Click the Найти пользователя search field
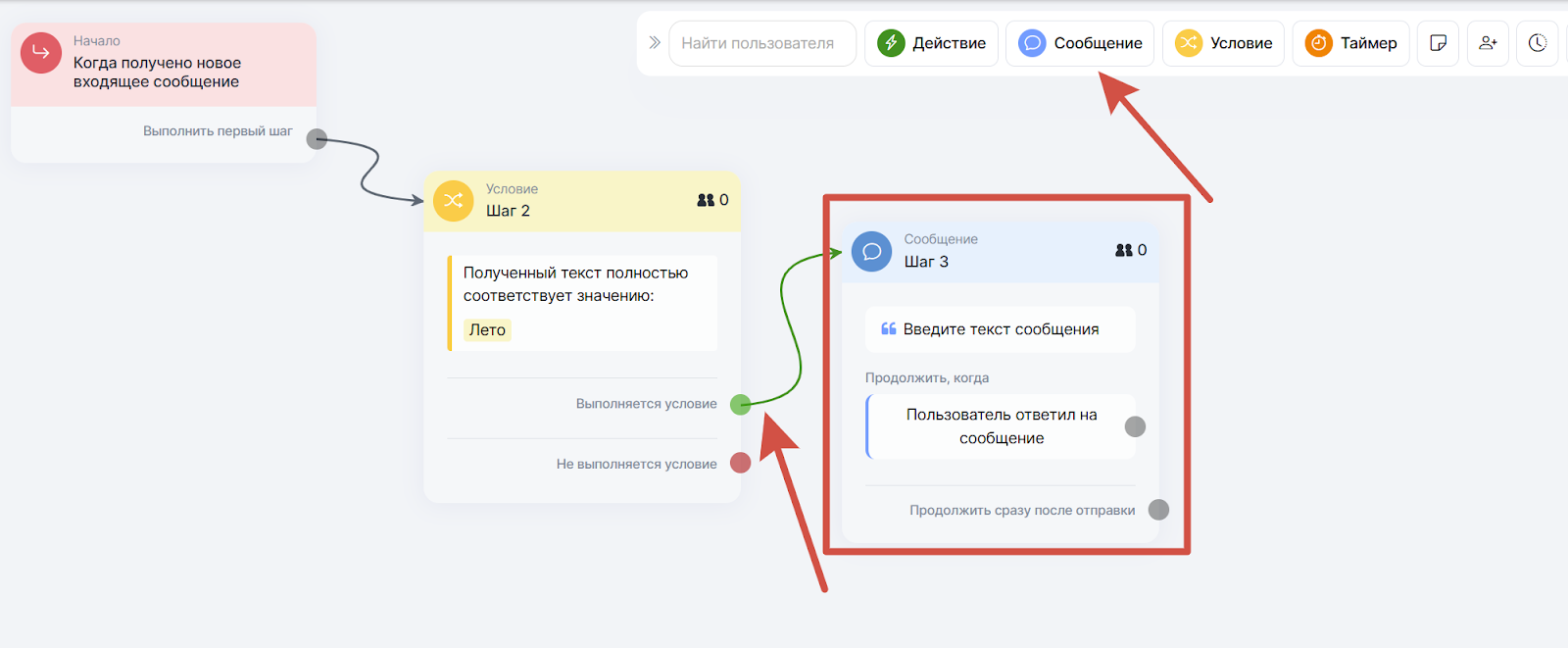 click(x=762, y=43)
